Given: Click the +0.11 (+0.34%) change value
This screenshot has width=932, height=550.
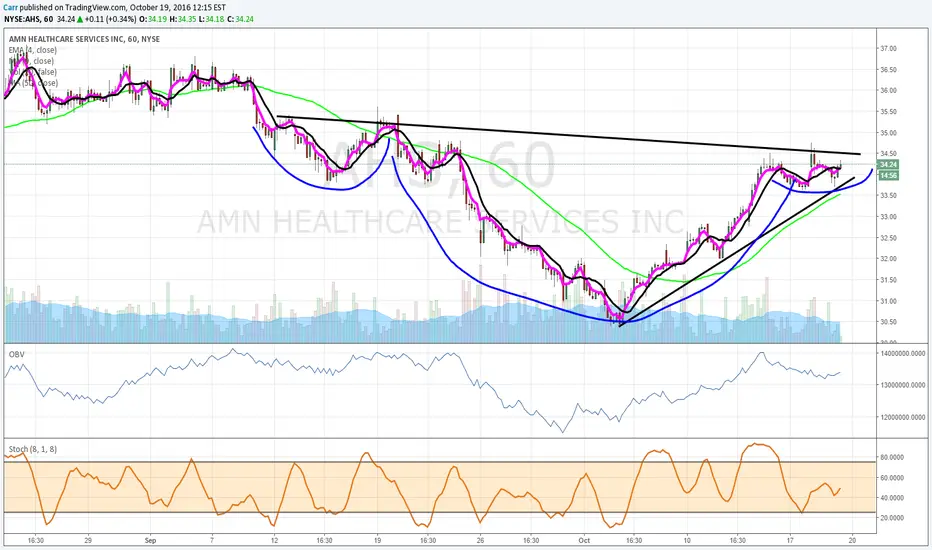Looking at the screenshot, I should pyautogui.click(x=109, y=19).
